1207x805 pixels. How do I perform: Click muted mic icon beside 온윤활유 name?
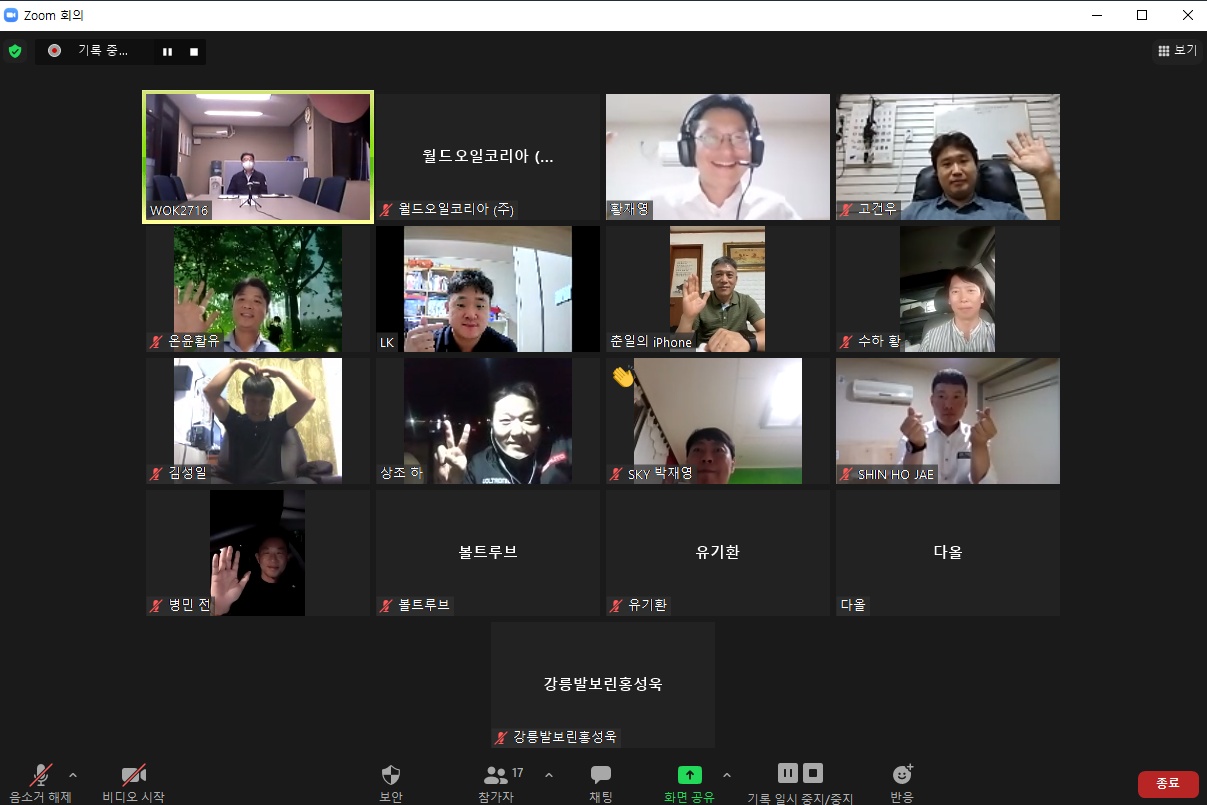[157, 342]
